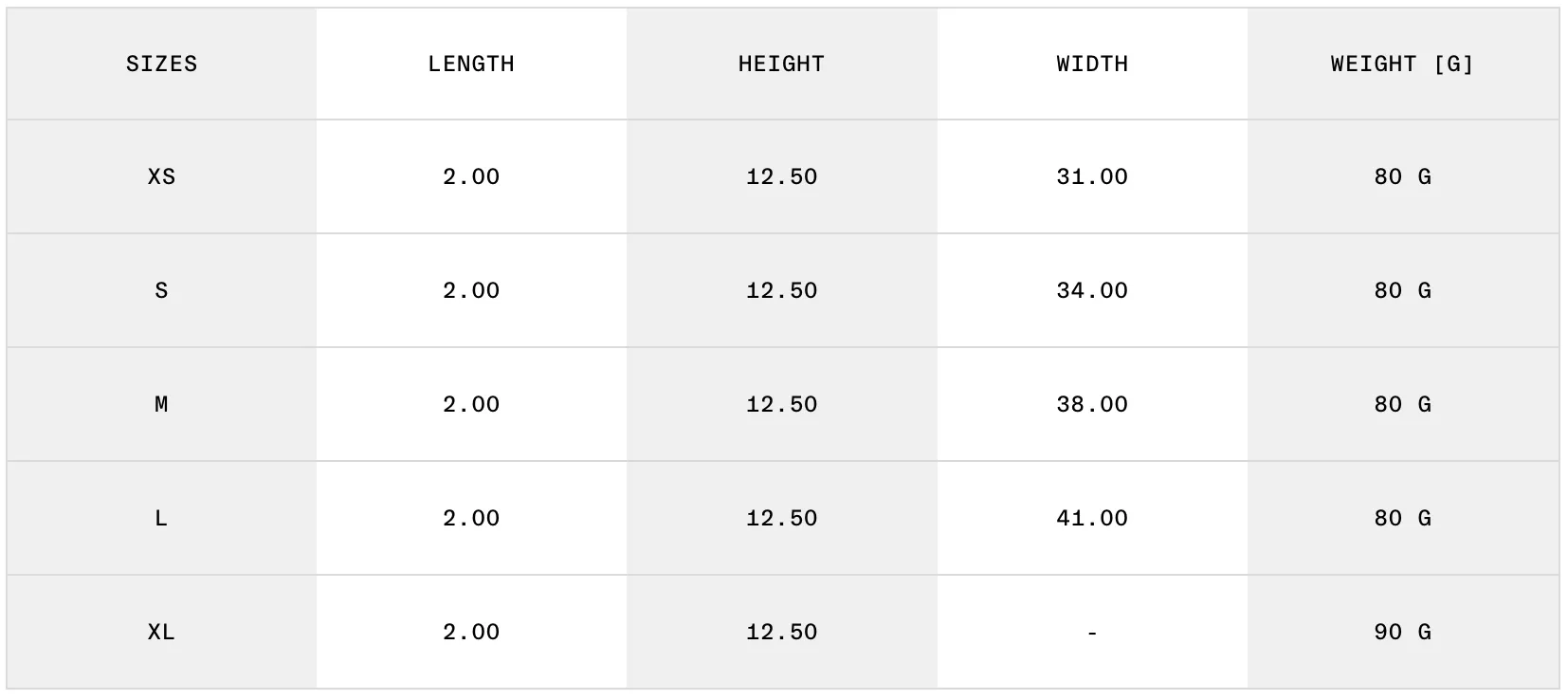Click the 34.00 width cell
The image size is (1568, 700).
coord(1092,290)
